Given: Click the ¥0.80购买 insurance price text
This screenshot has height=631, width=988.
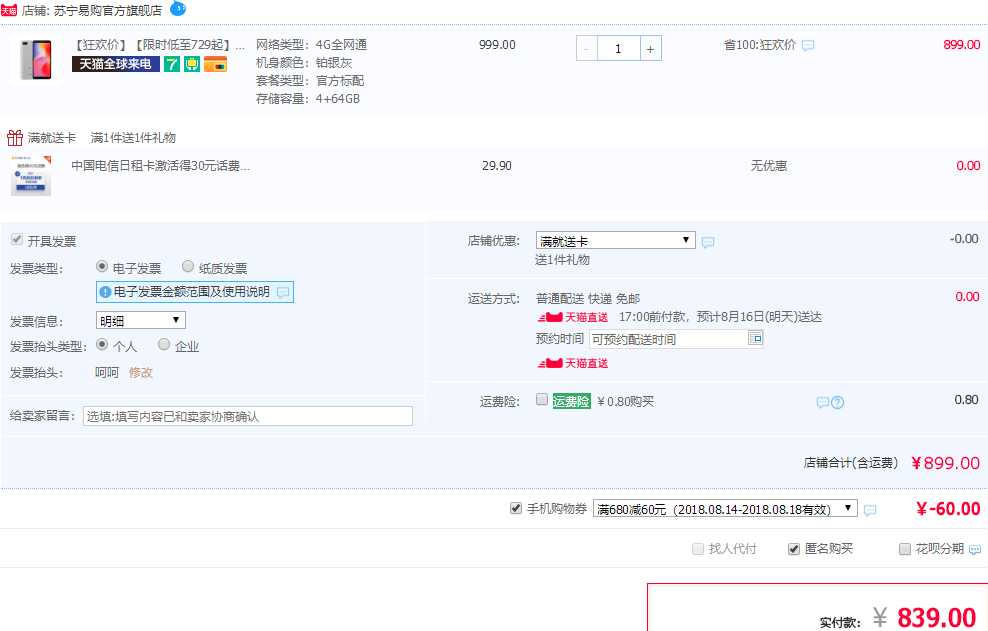Looking at the screenshot, I should (x=626, y=402).
